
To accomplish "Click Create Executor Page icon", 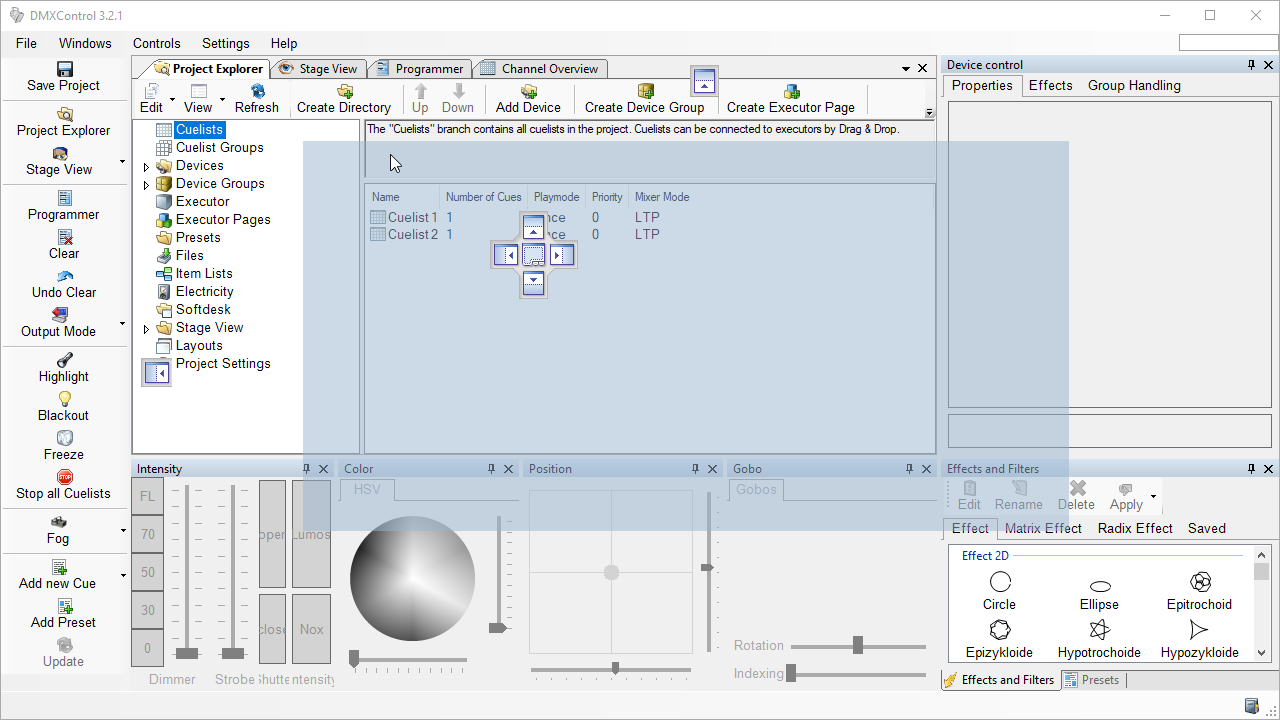I will pos(791,91).
